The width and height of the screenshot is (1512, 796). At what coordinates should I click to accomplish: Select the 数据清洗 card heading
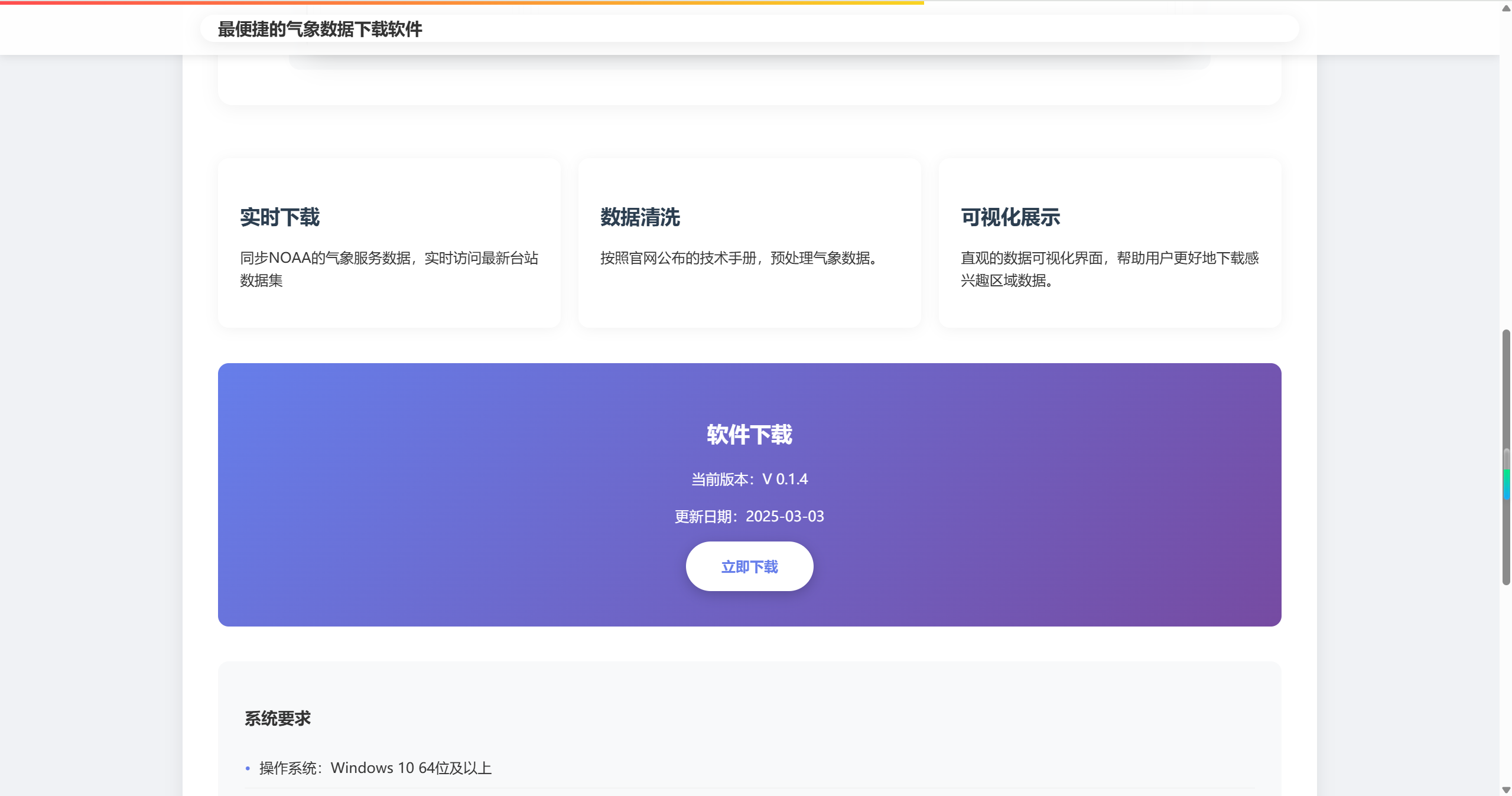click(640, 217)
